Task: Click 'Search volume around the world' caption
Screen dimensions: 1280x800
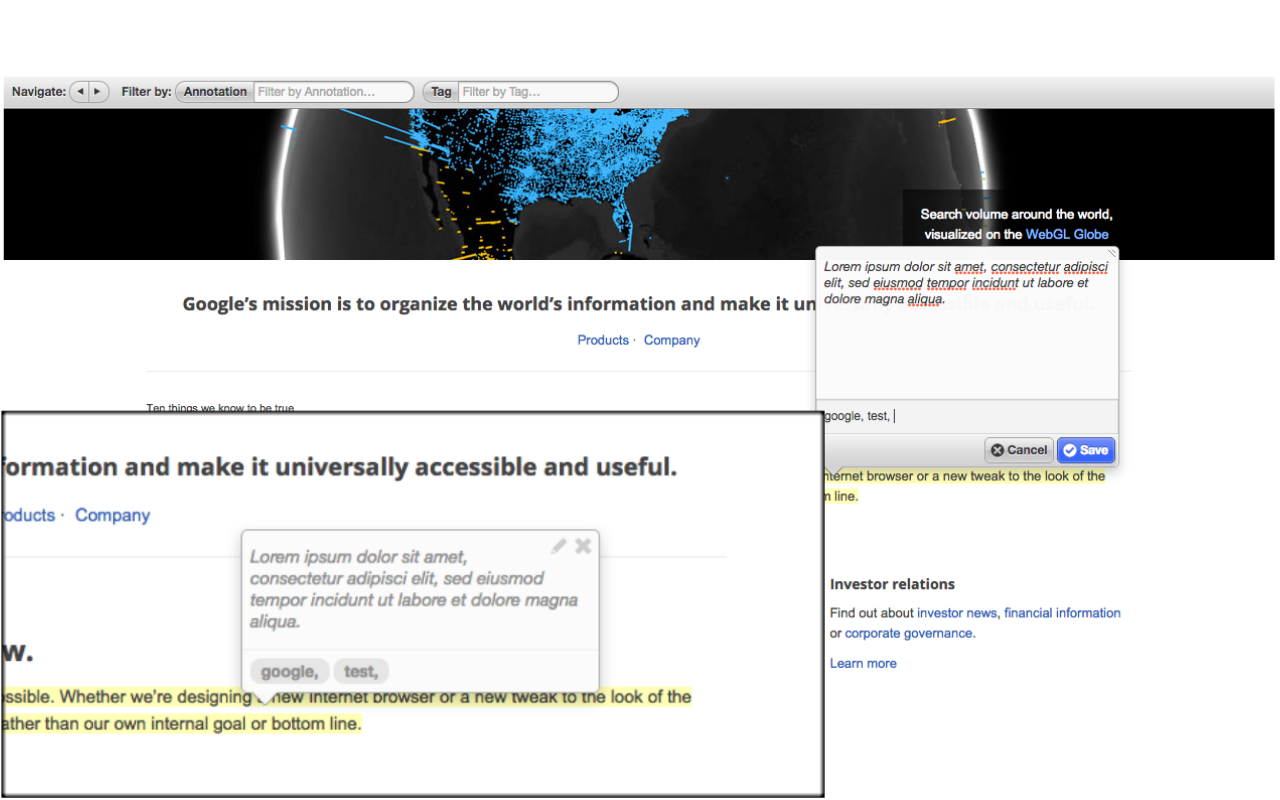Action: tap(1016, 214)
